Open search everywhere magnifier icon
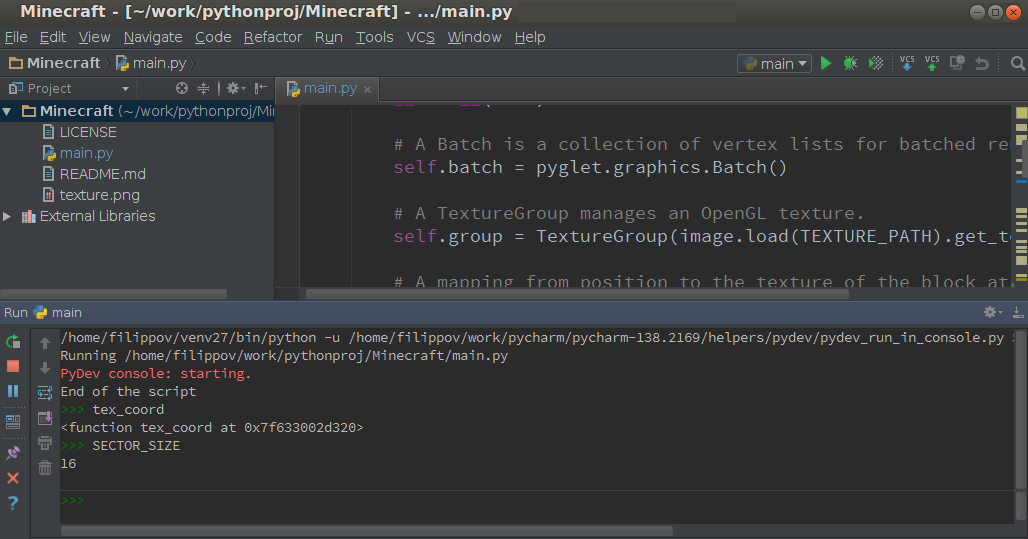 coord(1017,63)
